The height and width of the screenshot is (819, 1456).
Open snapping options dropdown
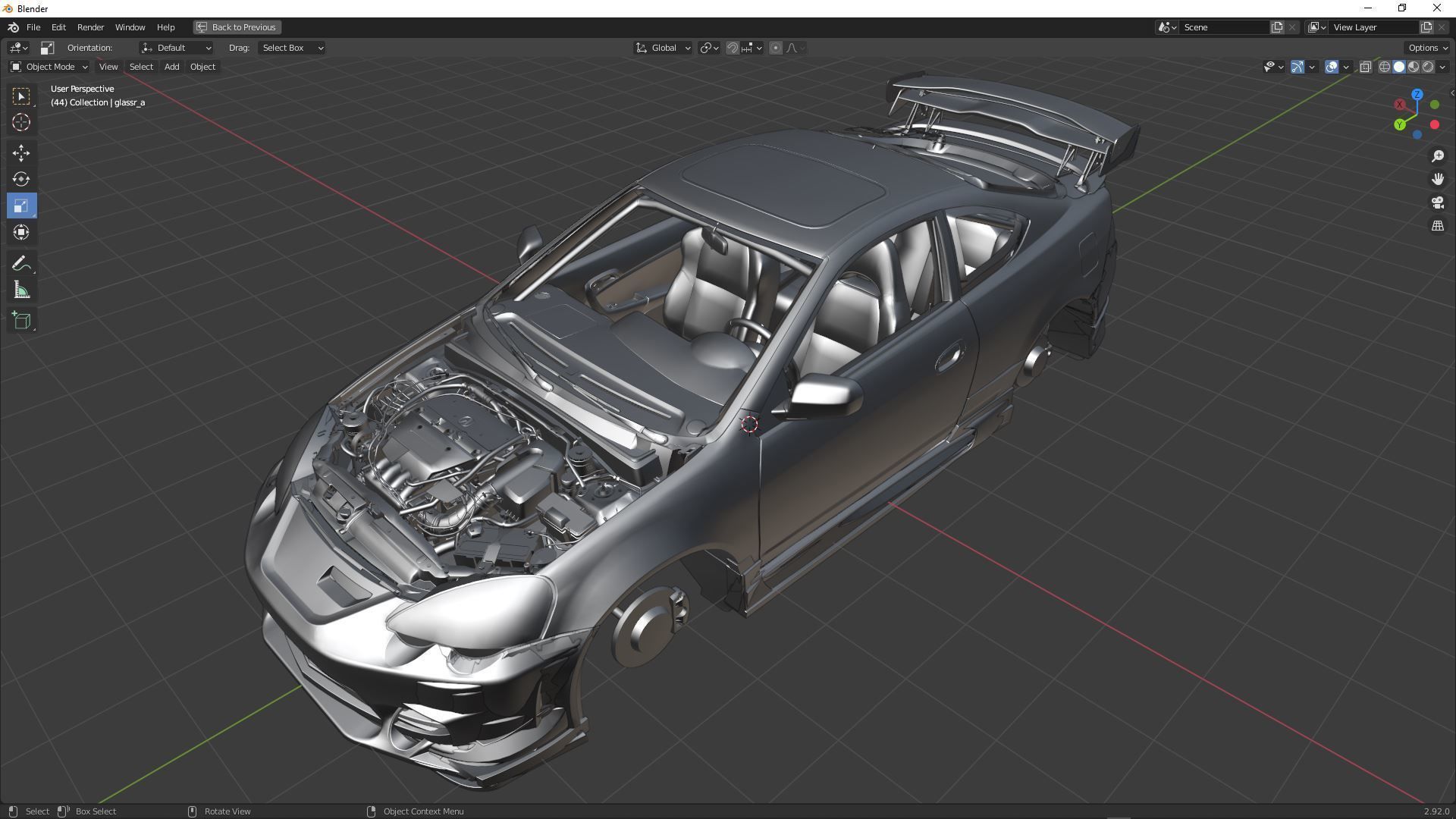pyautogui.click(x=752, y=48)
